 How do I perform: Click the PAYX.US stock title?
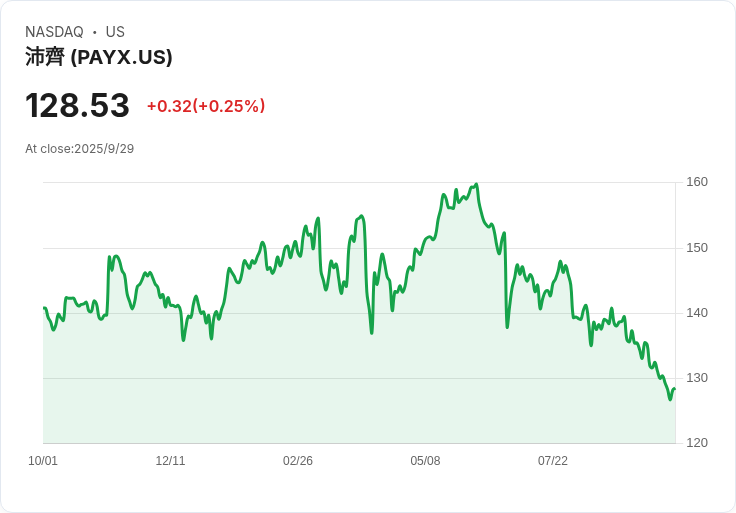[x=99, y=57]
